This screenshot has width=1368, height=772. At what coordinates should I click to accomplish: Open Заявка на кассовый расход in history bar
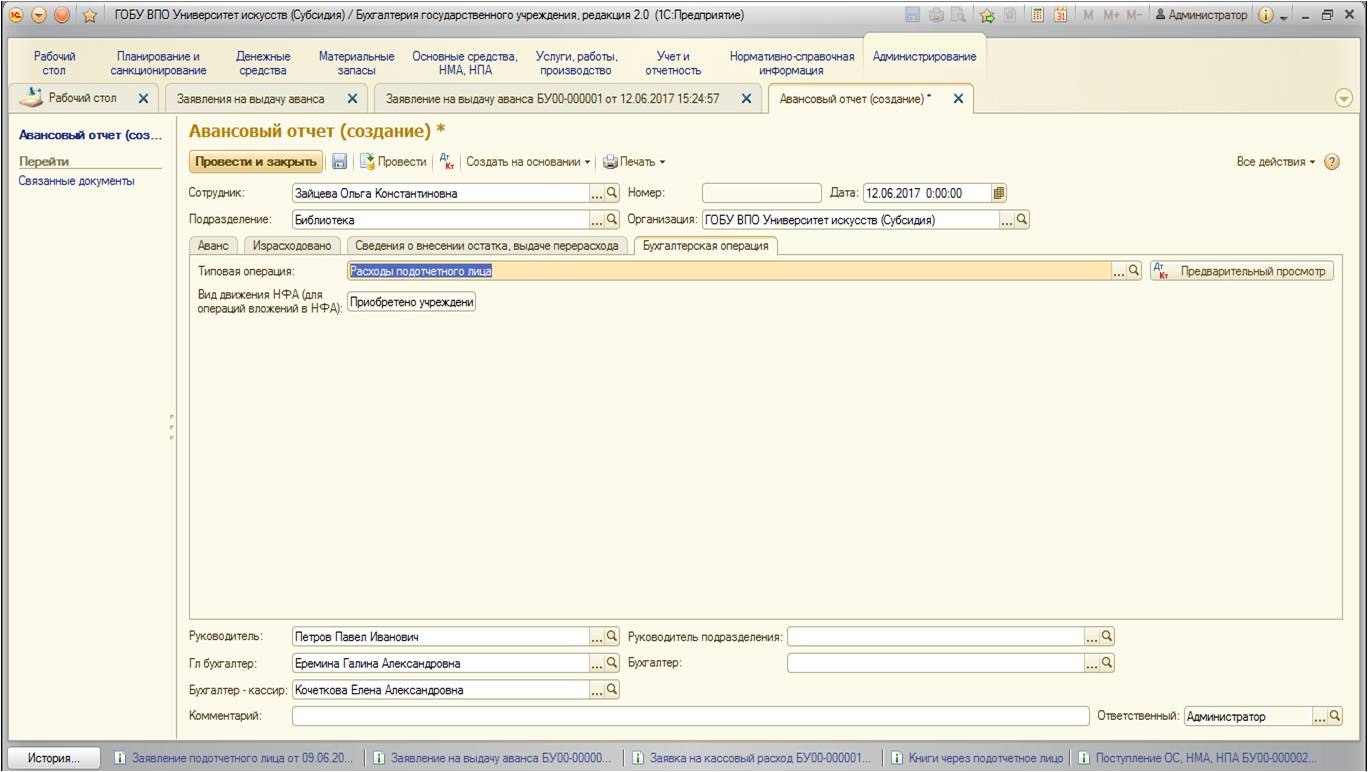click(x=751, y=758)
